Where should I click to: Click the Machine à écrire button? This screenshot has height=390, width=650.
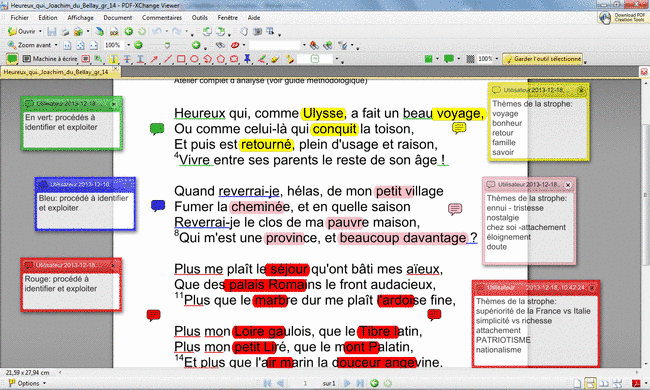(51, 59)
